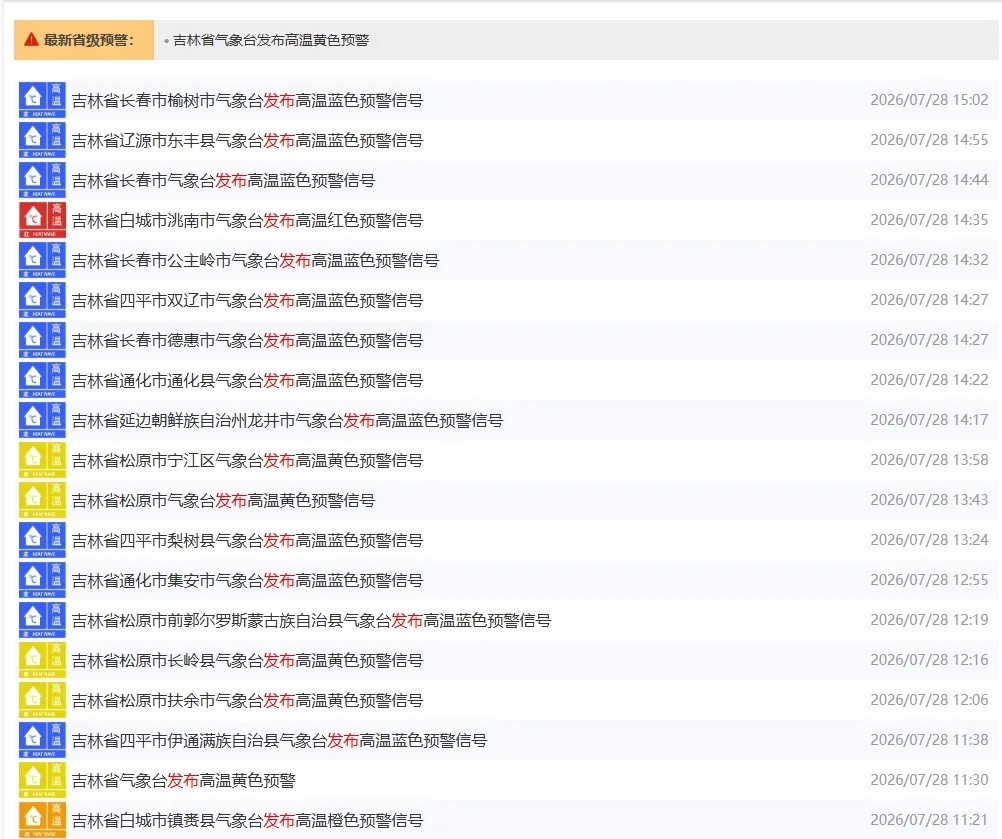Click the yellow heat icon for 扶余市 alert
This screenshot has width=1002, height=839.
click(42, 700)
